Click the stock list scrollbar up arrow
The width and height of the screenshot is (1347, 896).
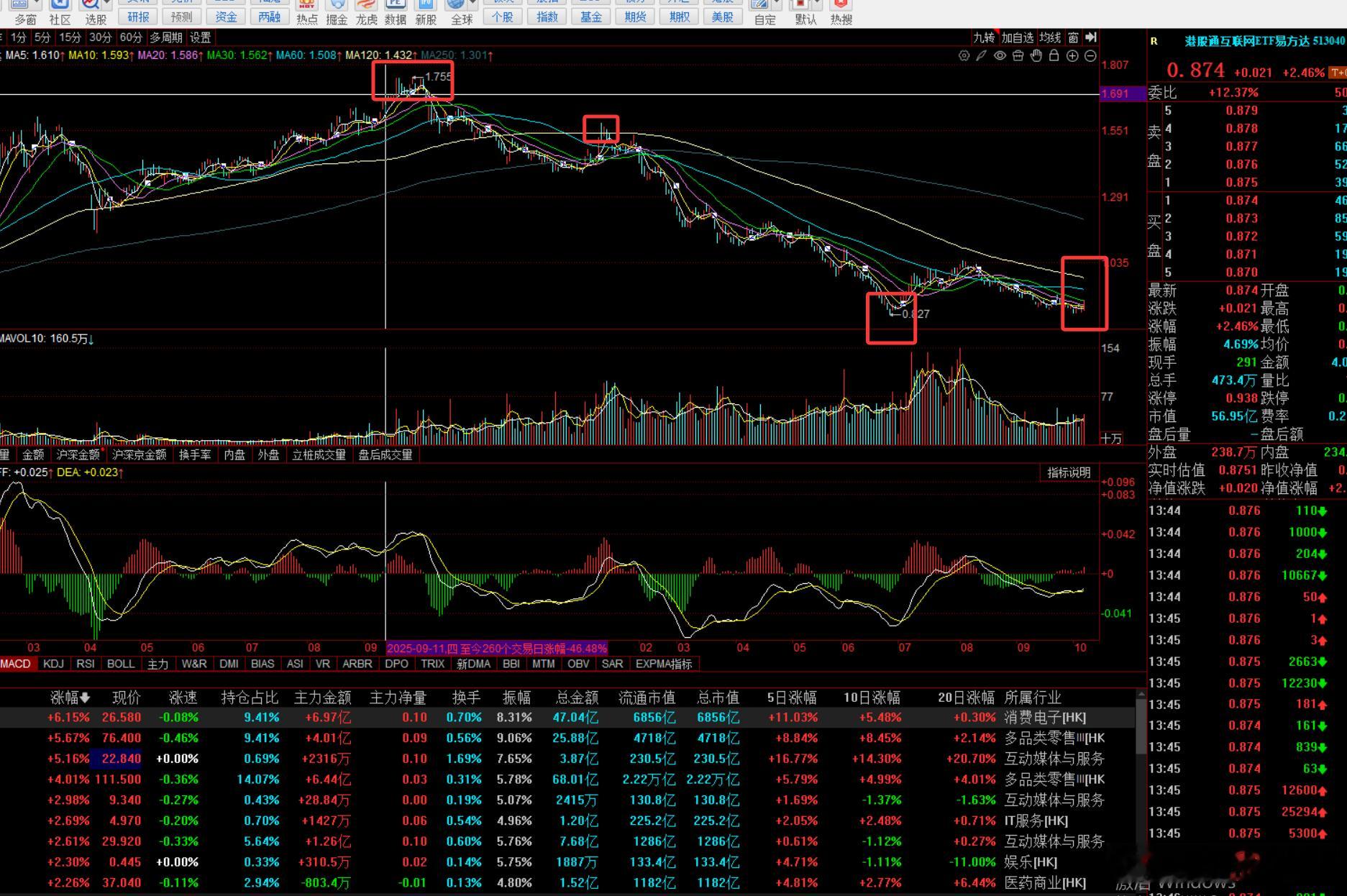[x=1141, y=695]
